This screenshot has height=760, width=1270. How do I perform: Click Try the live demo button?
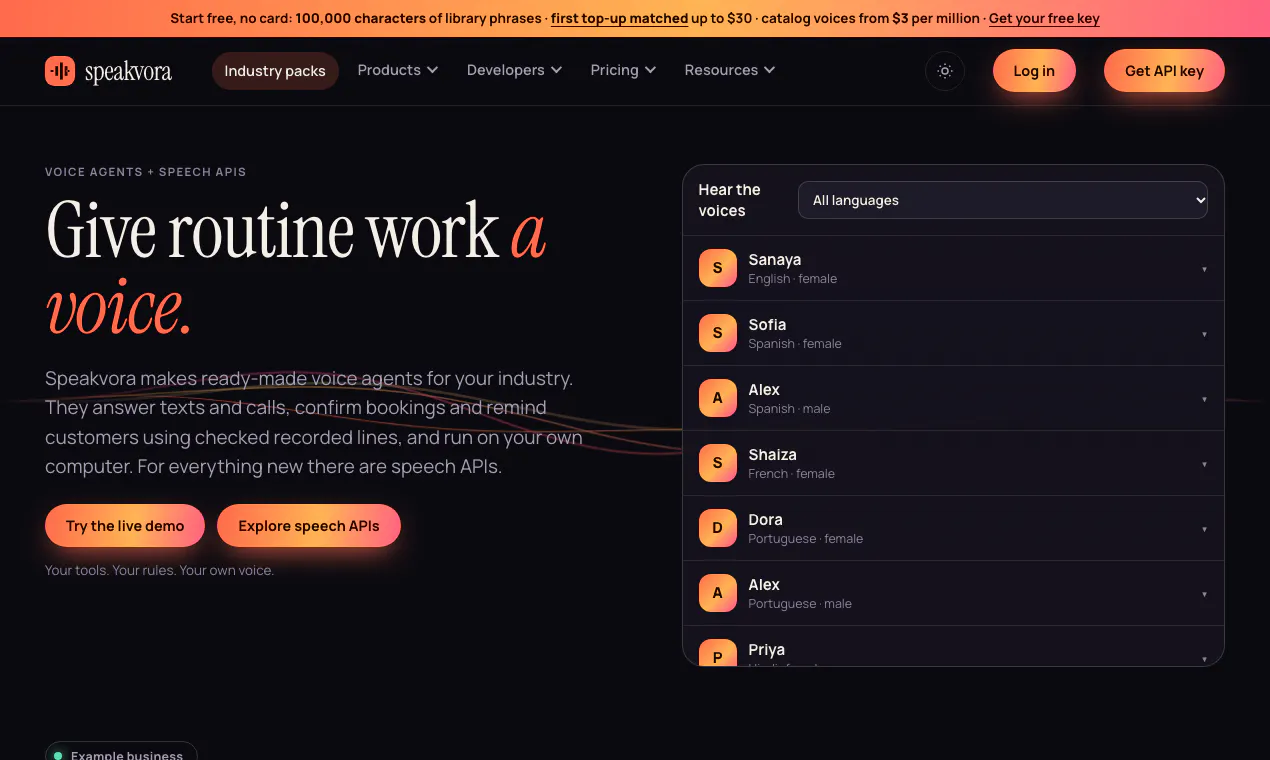[125, 526]
